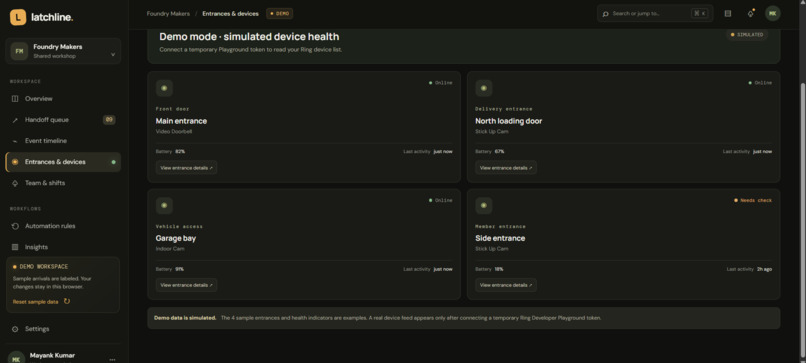Screen dimensions: 806x363
Task: Open Insights page
Action: [63, 247]
